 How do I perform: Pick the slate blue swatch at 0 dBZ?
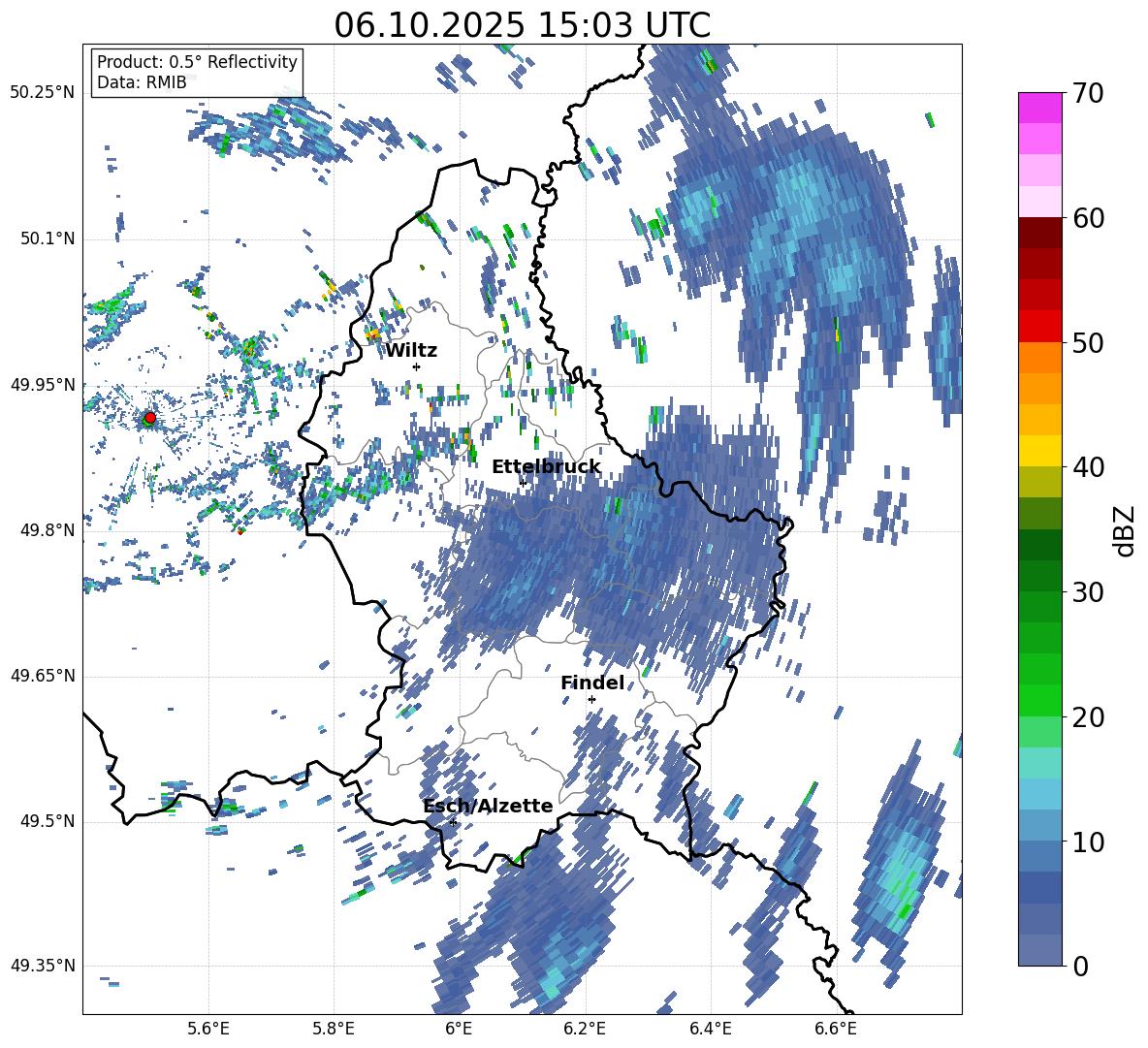[x=1039, y=950]
